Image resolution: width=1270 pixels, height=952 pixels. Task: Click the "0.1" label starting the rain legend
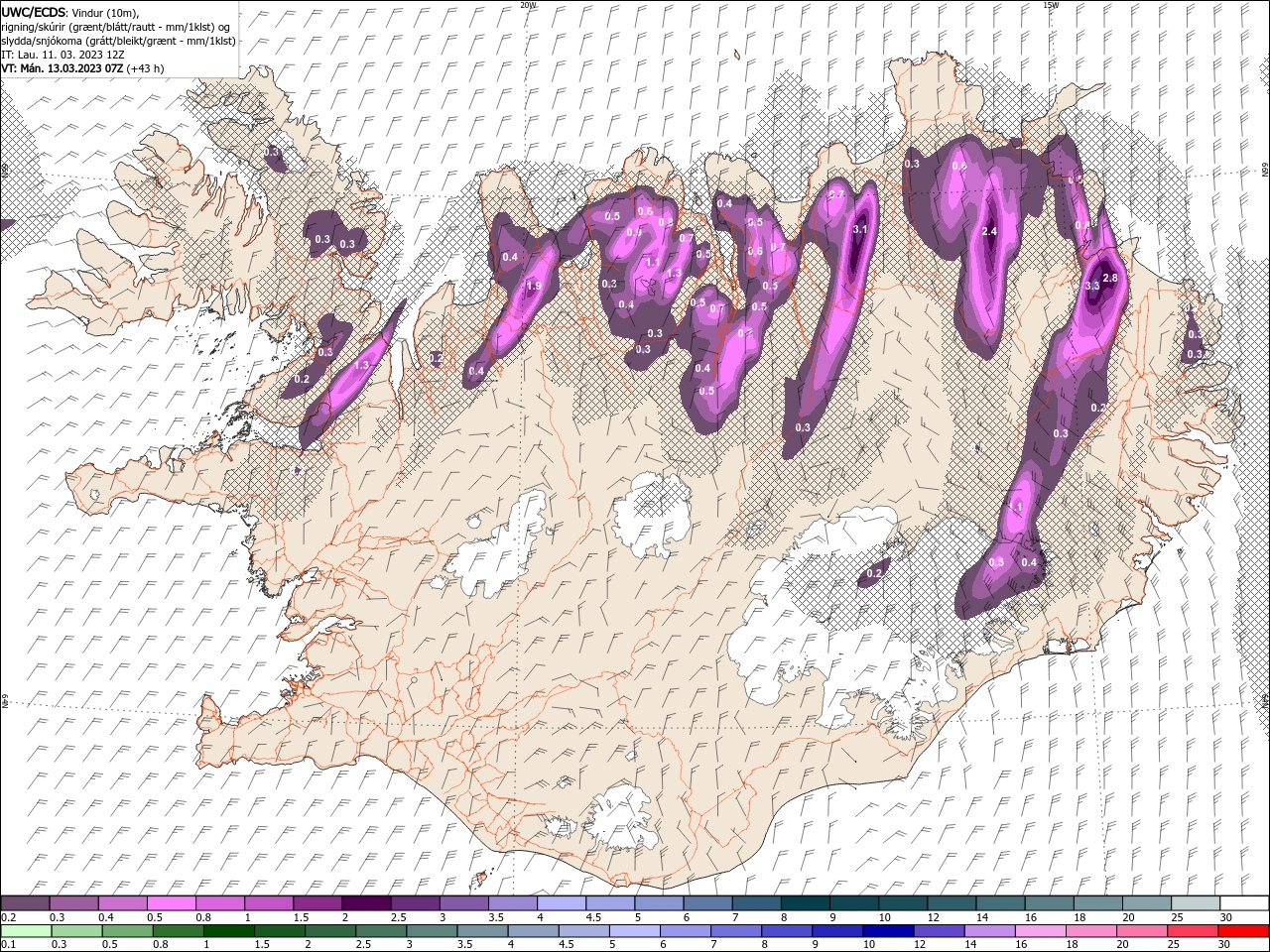pyautogui.click(x=8, y=945)
